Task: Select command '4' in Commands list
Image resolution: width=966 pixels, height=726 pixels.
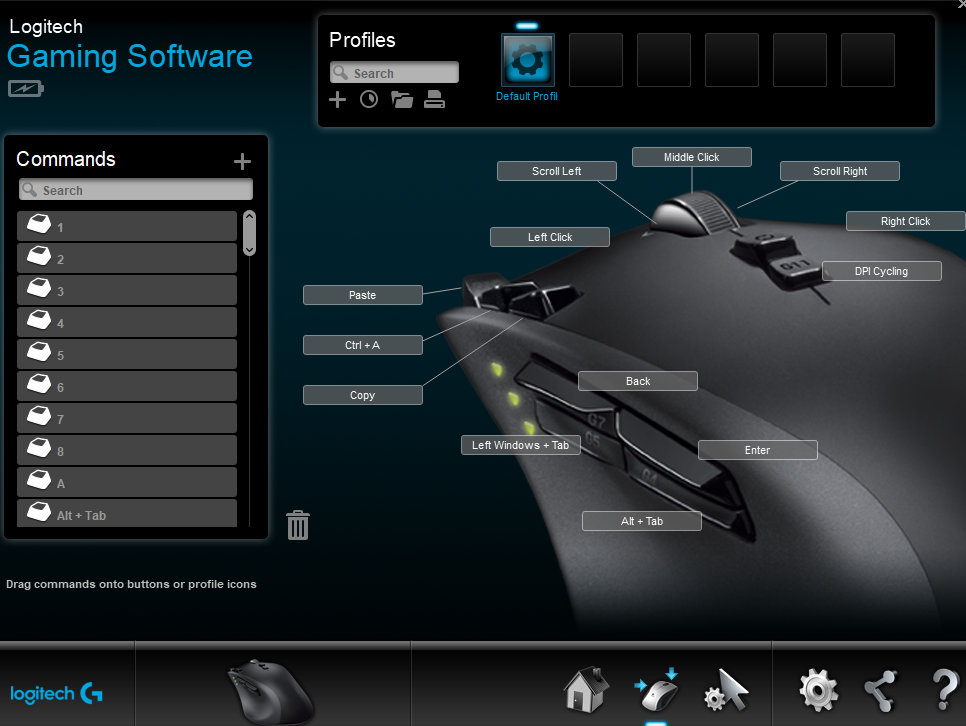Action: tap(127, 322)
